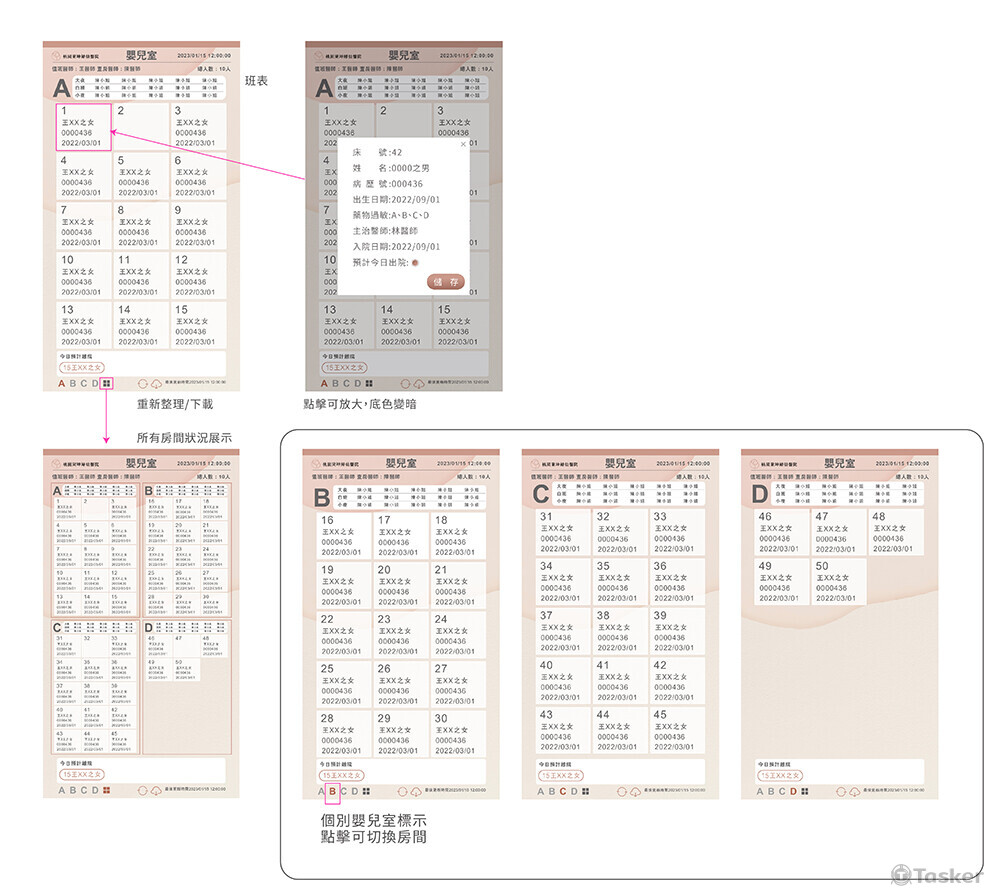Switch to room B tab on room A screen

[73, 383]
